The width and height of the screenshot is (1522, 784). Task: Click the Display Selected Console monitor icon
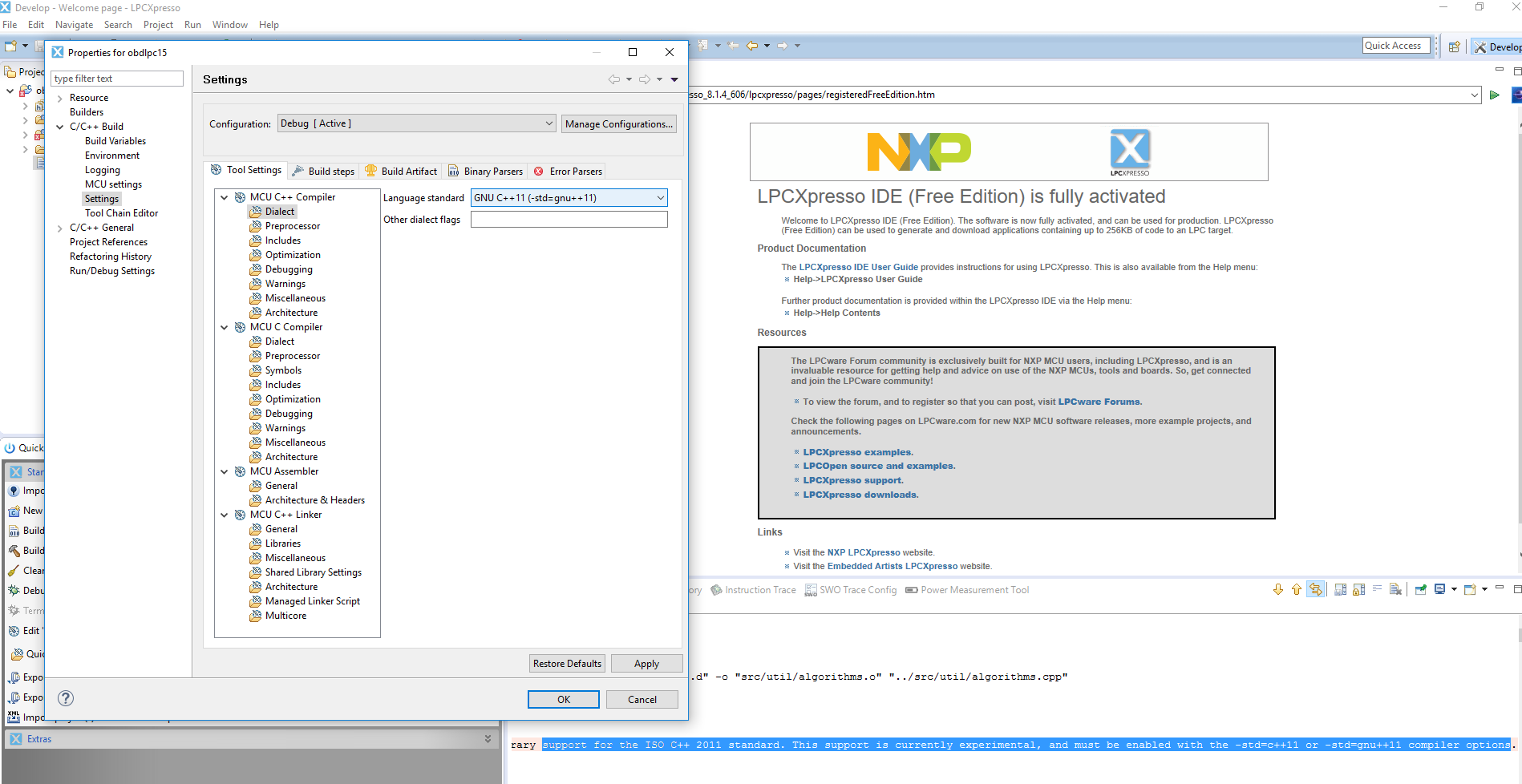(1440, 590)
